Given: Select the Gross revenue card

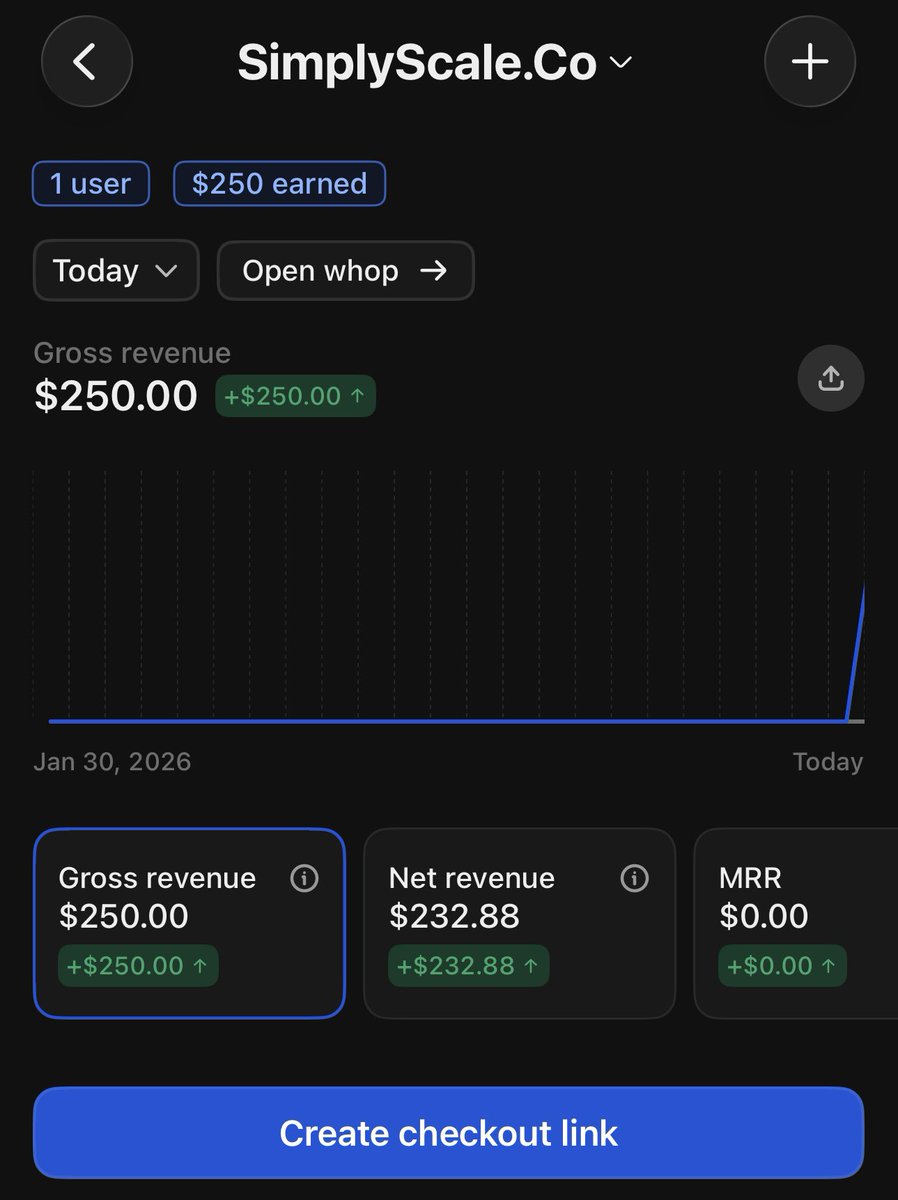Looking at the screenshot, I should 189,923.
